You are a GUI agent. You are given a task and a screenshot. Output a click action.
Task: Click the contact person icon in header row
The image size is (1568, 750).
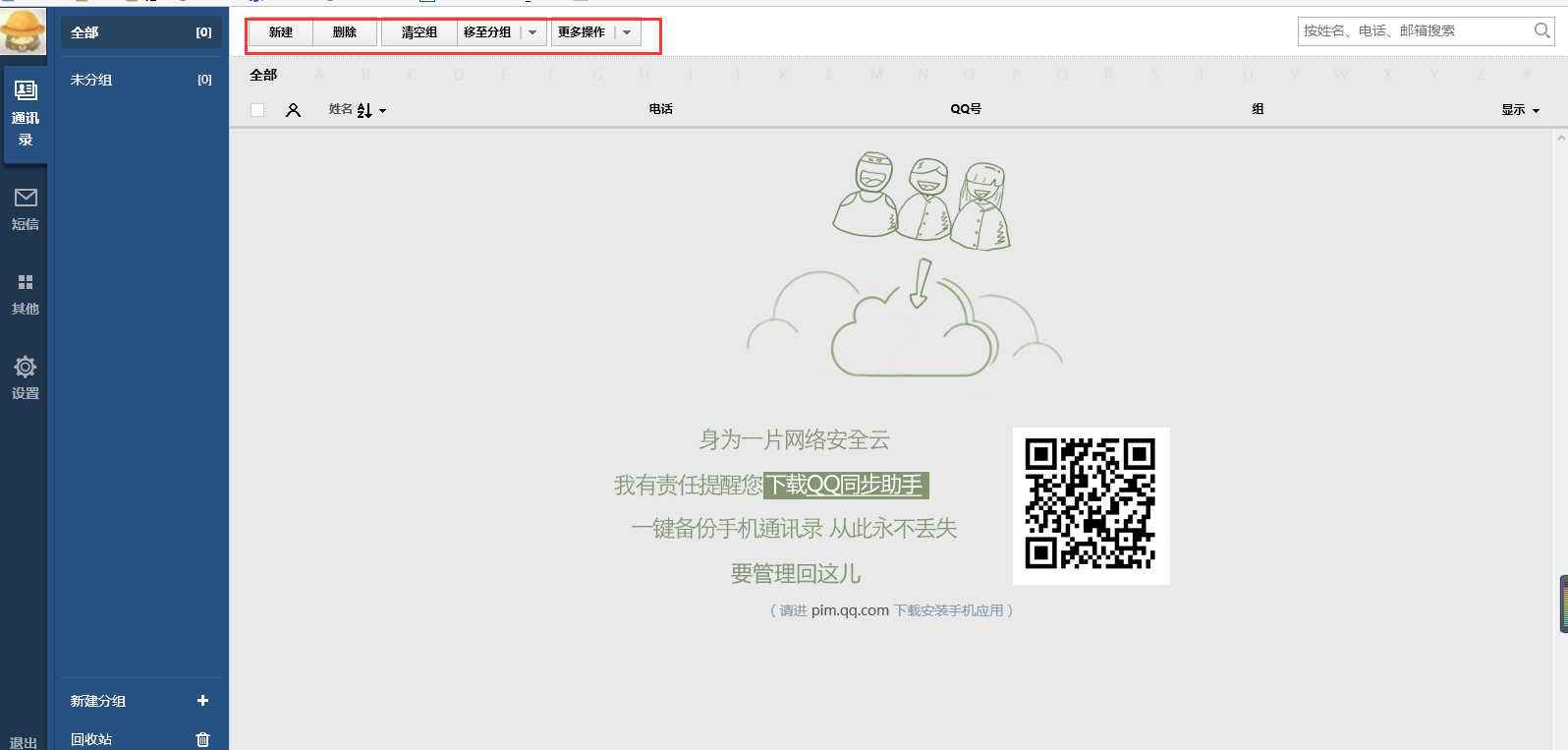pos(293,110)
